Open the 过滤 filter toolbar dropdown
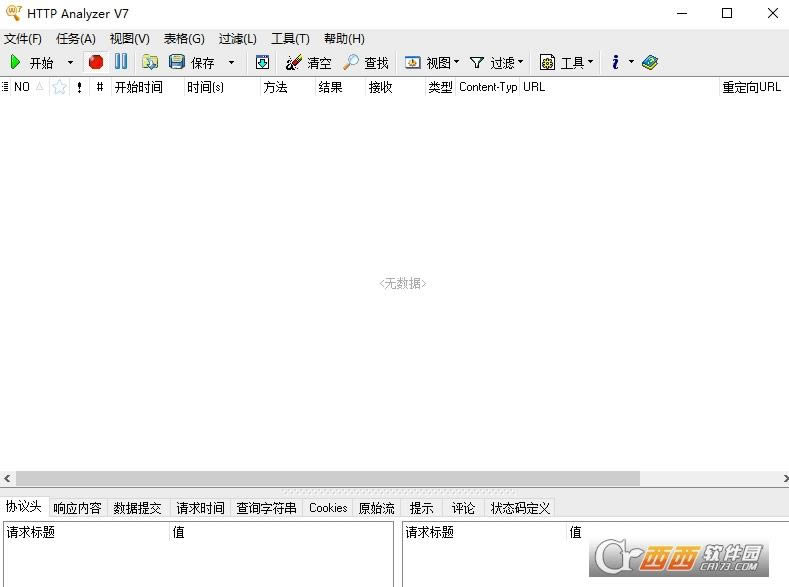The image size is (789, 587). click(x=497, y=62)
